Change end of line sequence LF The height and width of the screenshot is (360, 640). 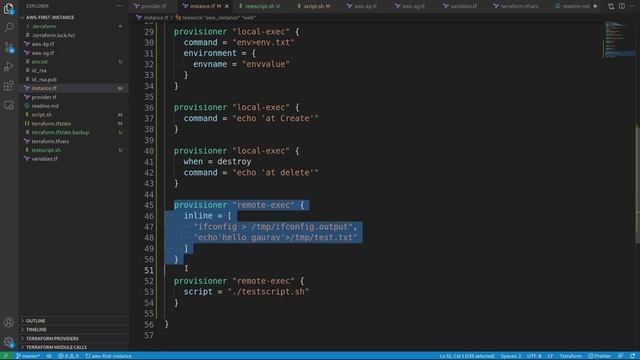coord(550,356)
